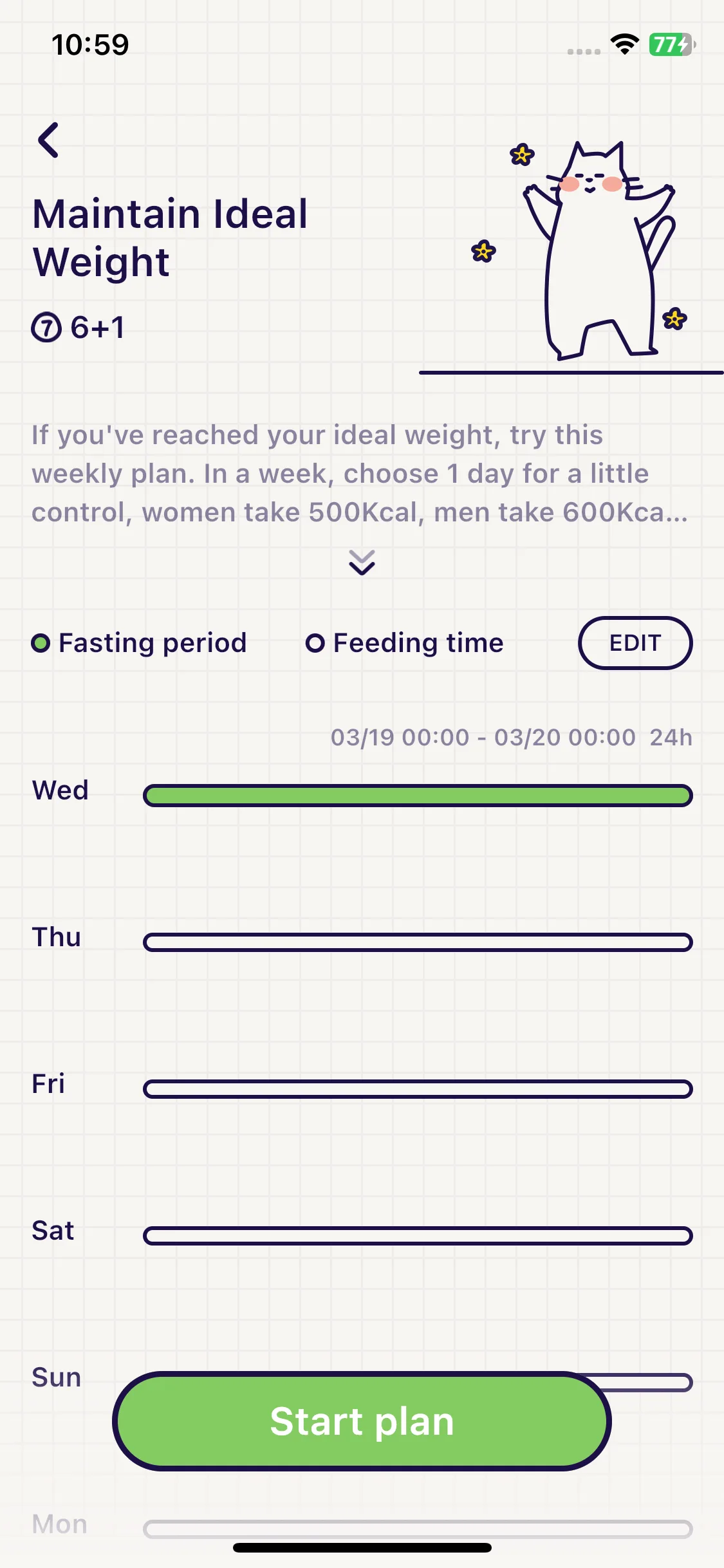Select the Fri schedule bar
The image size is (724, 1568).
pyautogui.click(x=418, y=1089)
